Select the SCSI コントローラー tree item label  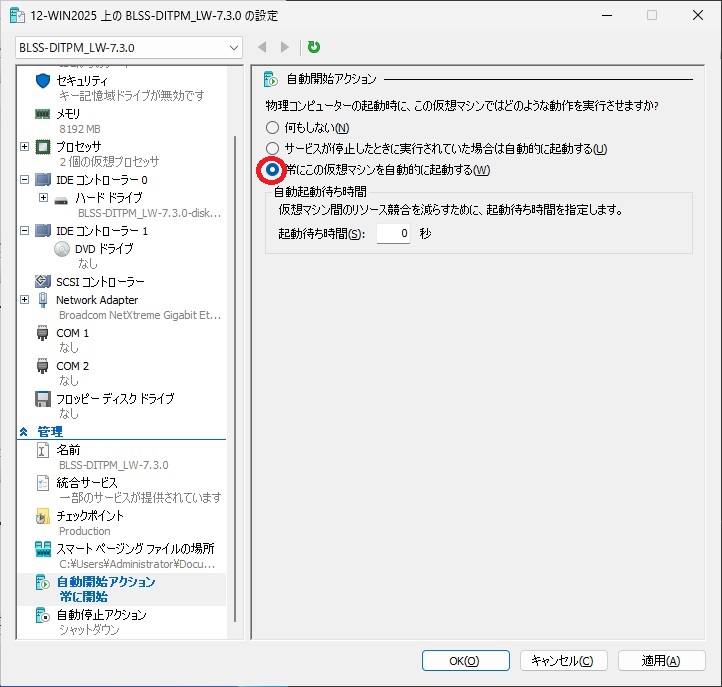[100, 281]
